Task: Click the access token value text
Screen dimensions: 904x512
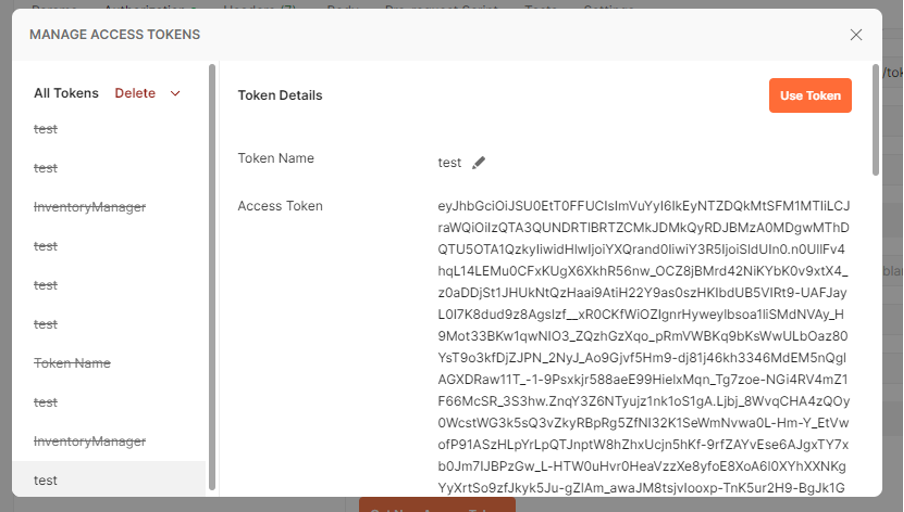Action: tap(643, 347)
